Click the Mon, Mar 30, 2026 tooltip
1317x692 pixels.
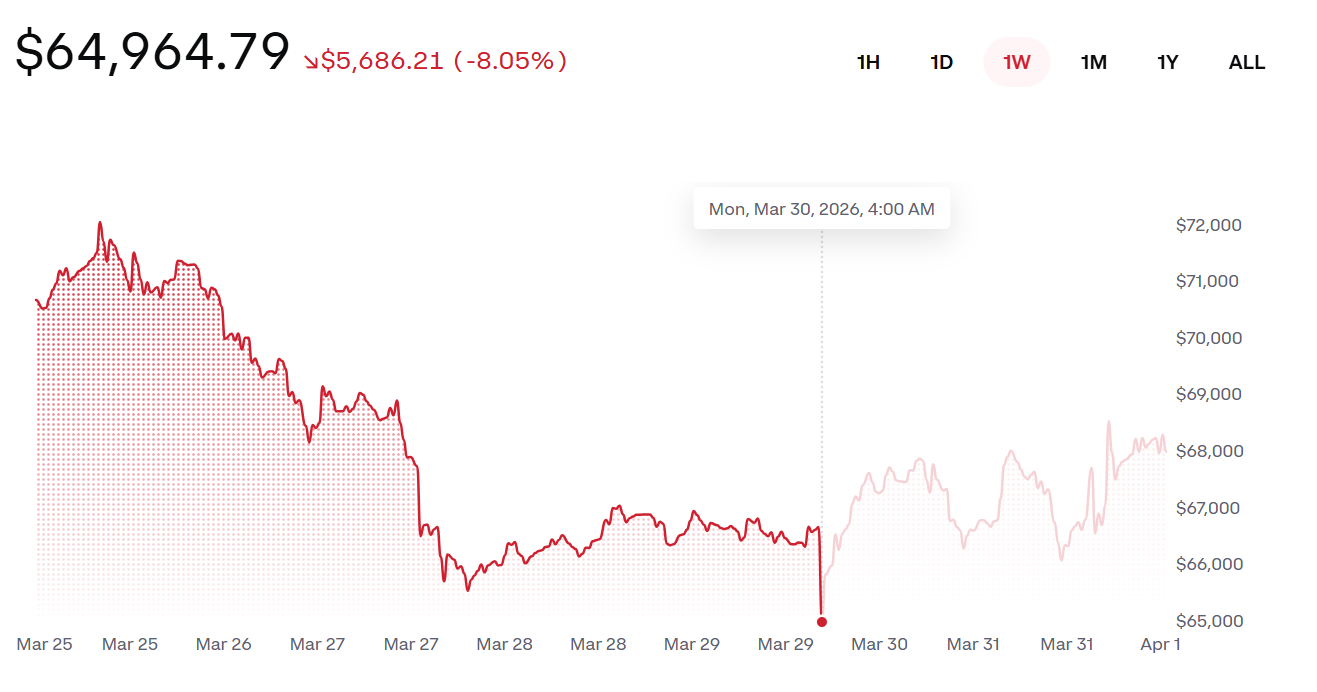[821, 209]
